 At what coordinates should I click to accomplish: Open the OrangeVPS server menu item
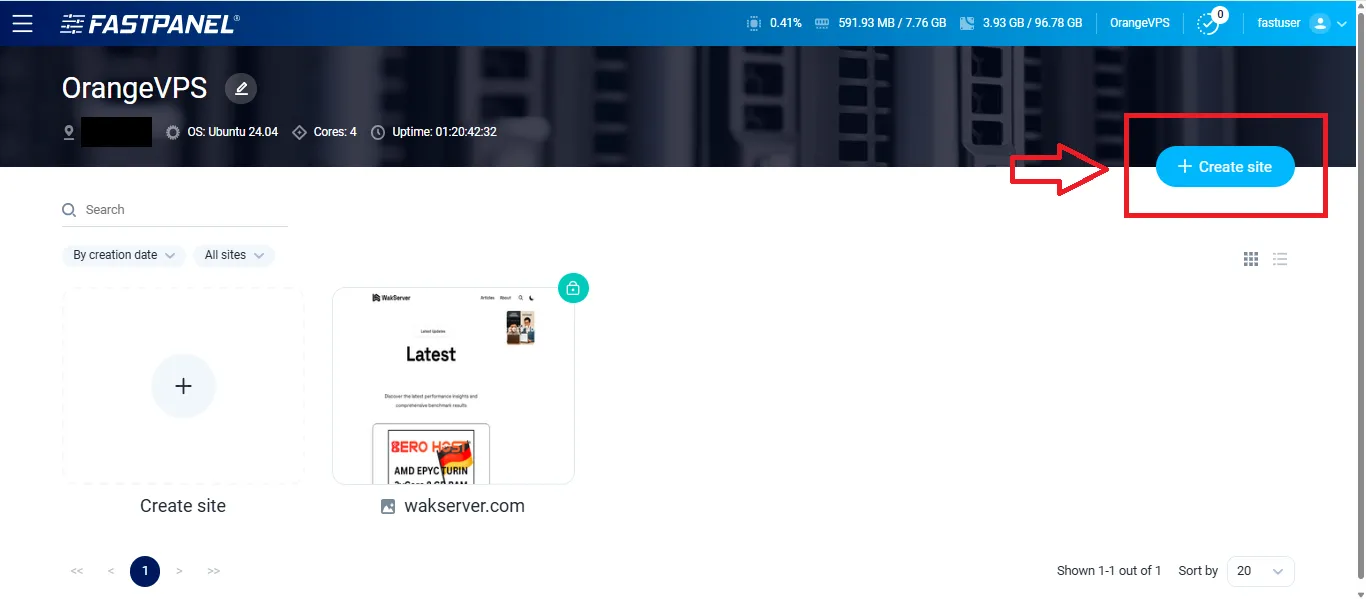[1139, 22]
